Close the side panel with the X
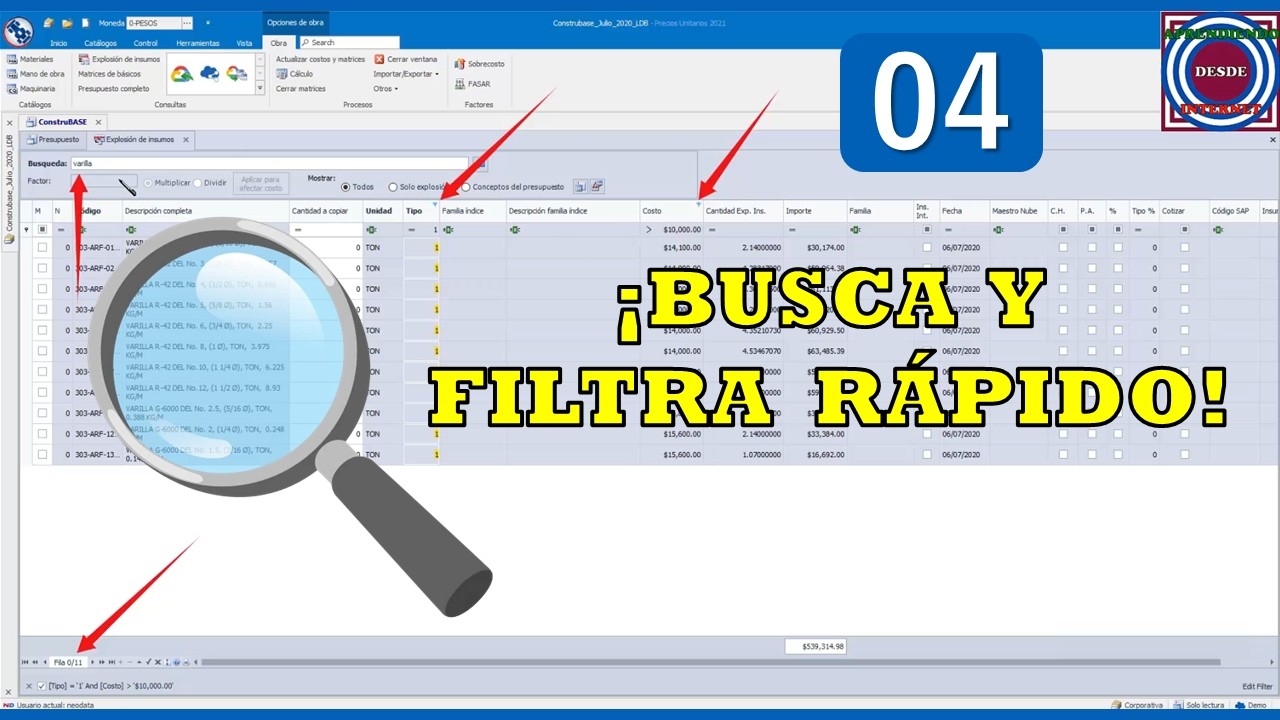 click(9, 123)
